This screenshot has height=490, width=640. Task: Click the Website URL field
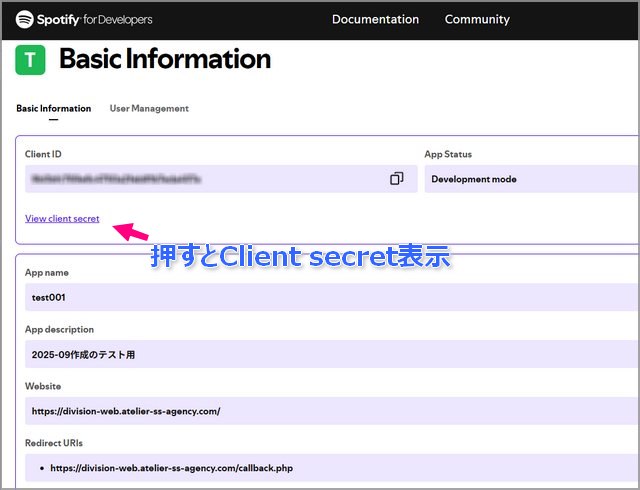tap(330, 411)
